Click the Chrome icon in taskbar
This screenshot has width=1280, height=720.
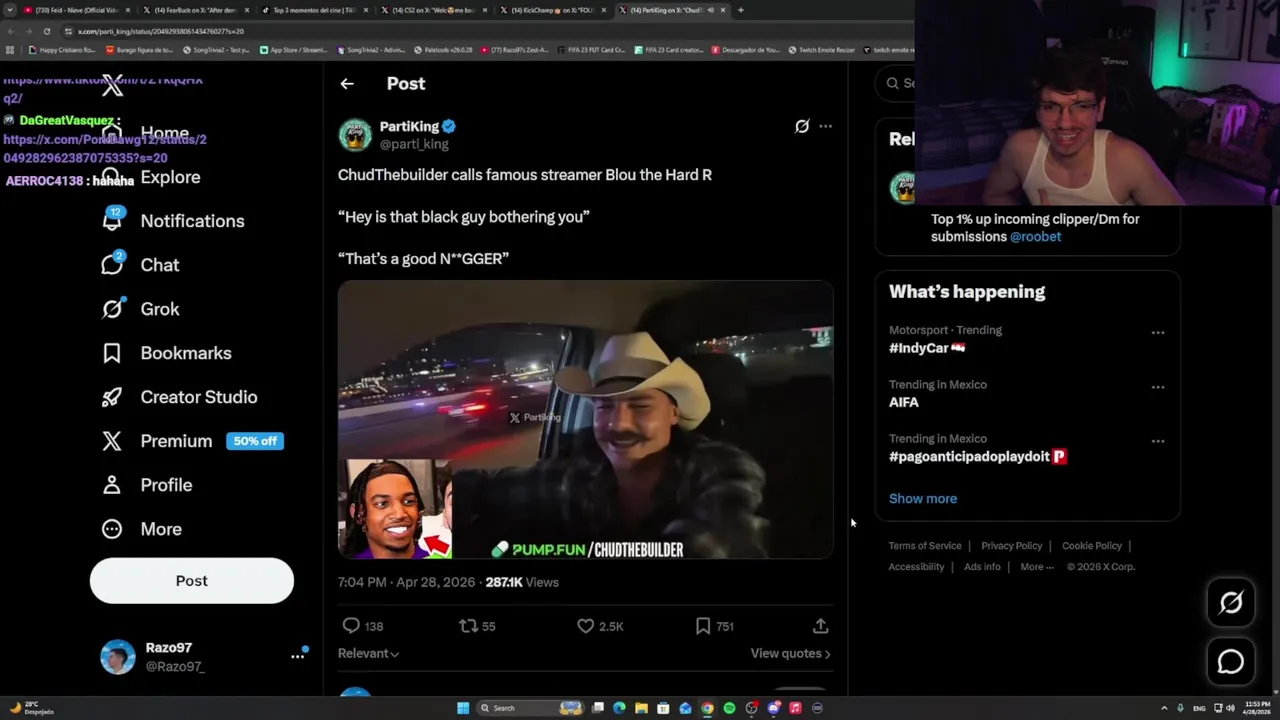click(x=707, y=708)
